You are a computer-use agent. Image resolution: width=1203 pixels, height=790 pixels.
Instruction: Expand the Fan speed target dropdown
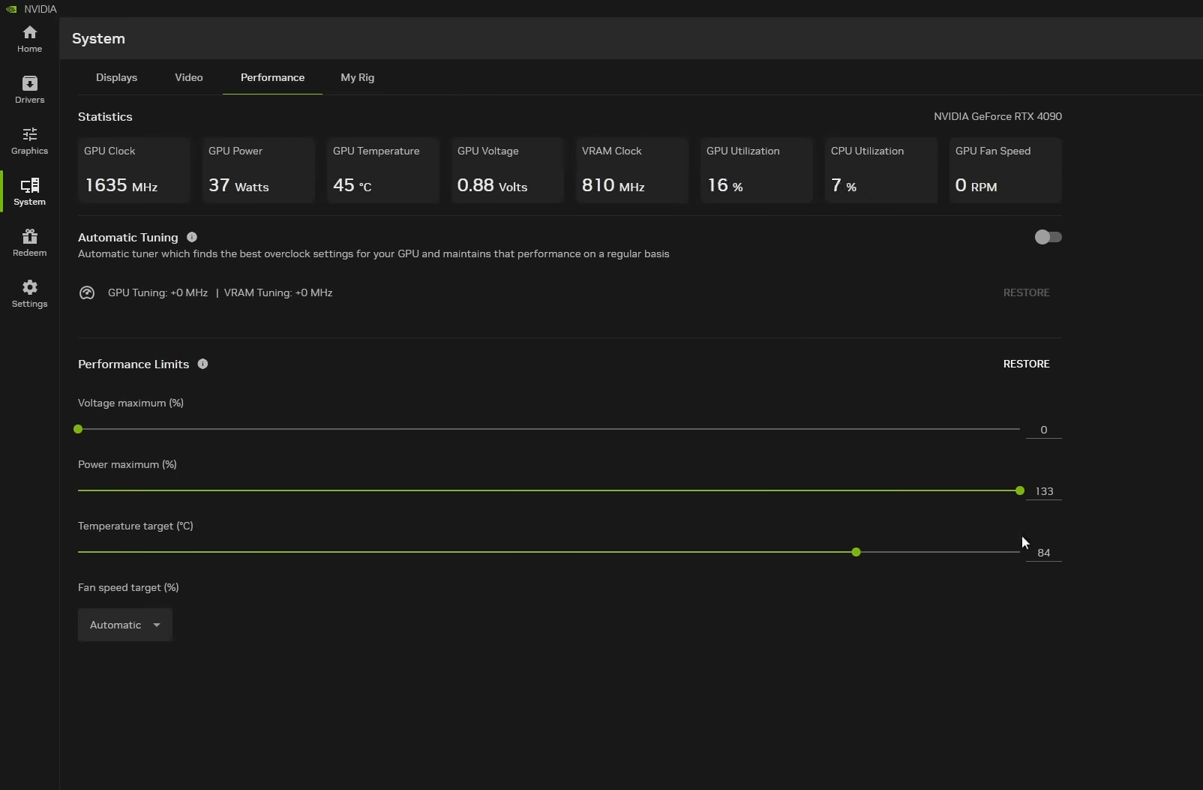point(125,625)
